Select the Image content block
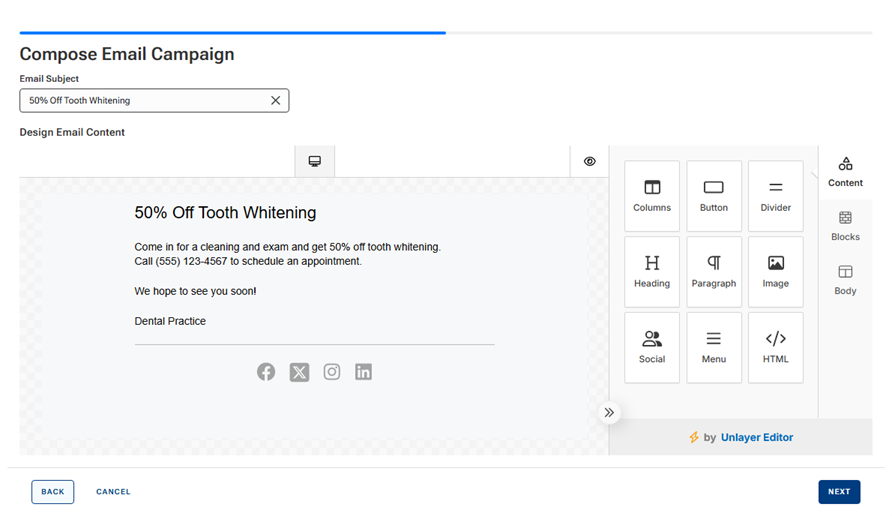 tap(775, 271)
